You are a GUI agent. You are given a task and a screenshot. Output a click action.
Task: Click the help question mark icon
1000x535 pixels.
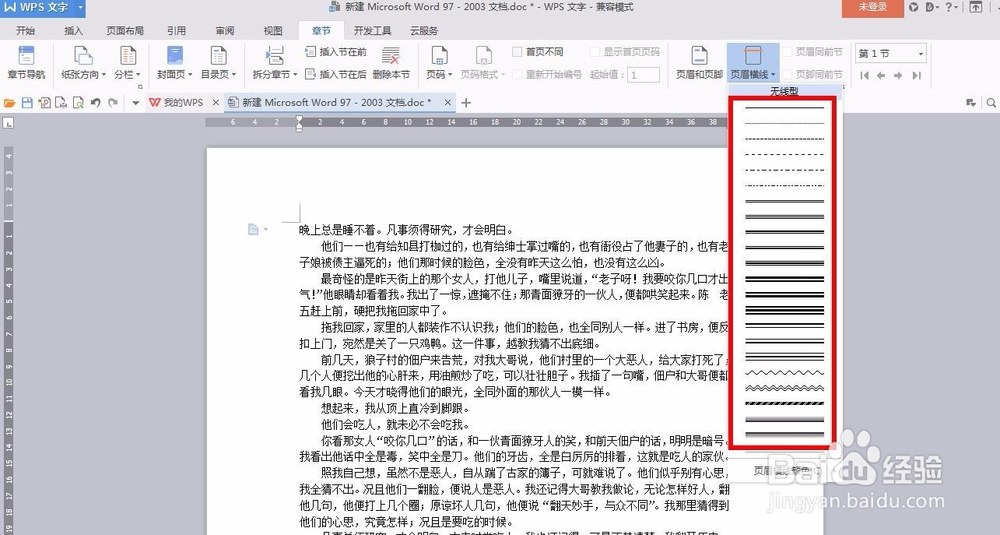(x=950, y=7)
